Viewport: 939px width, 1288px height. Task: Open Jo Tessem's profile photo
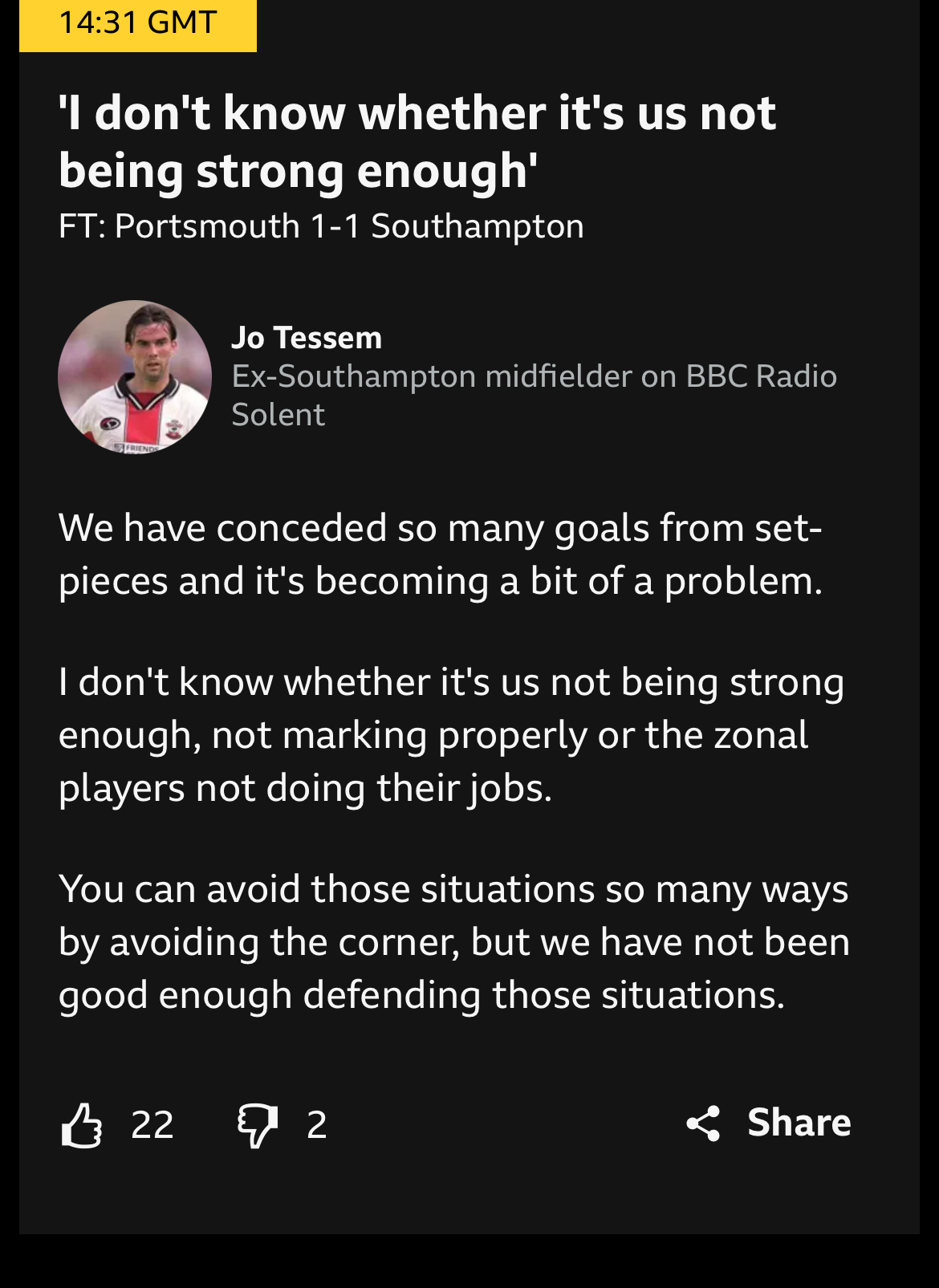pos(135,376)
